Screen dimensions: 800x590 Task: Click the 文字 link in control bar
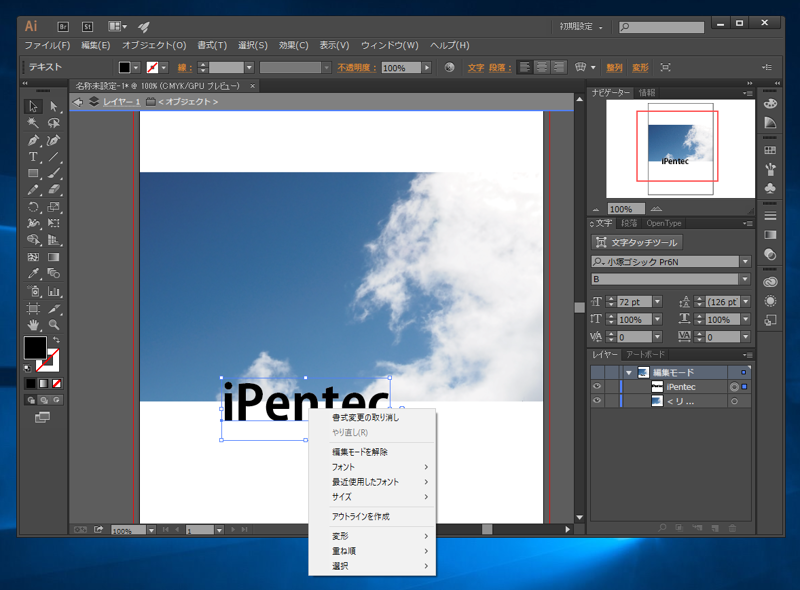[476, 67]
